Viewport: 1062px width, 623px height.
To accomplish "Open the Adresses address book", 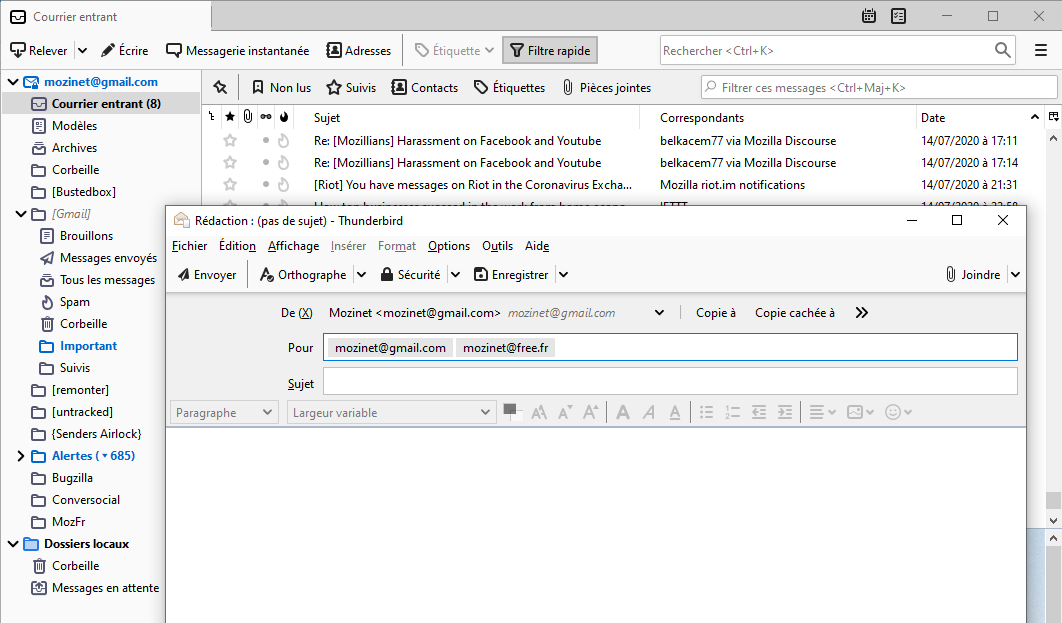I will point(359,51).
